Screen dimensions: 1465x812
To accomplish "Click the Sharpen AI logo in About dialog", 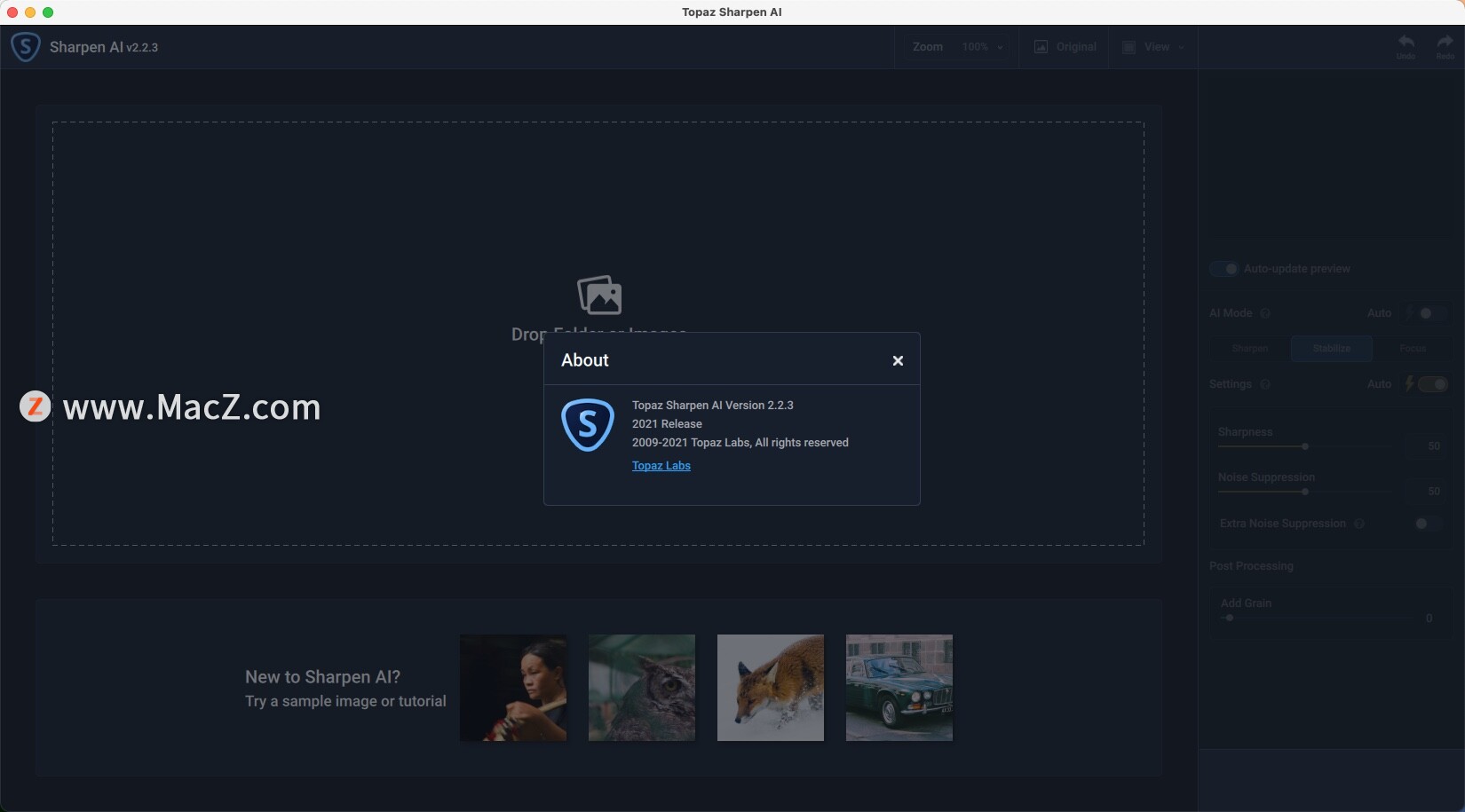I will (x=588, y=425).
